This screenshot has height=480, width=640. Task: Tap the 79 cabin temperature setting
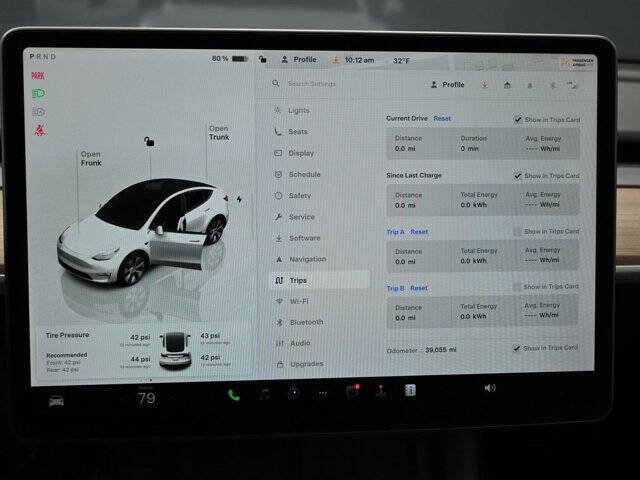(x=147, y=398)
